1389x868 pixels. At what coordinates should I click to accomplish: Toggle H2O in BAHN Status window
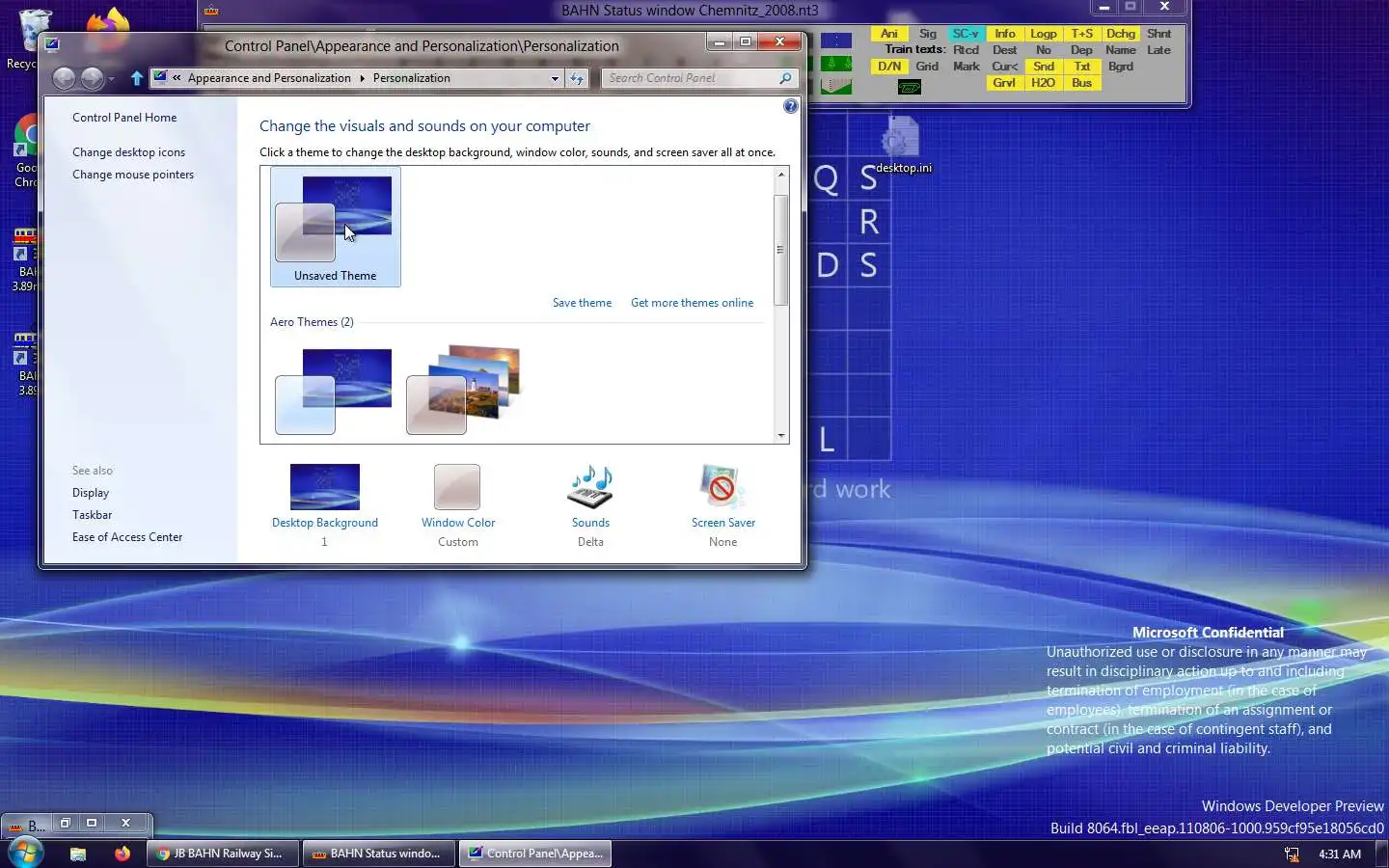tap(1044, 83)
